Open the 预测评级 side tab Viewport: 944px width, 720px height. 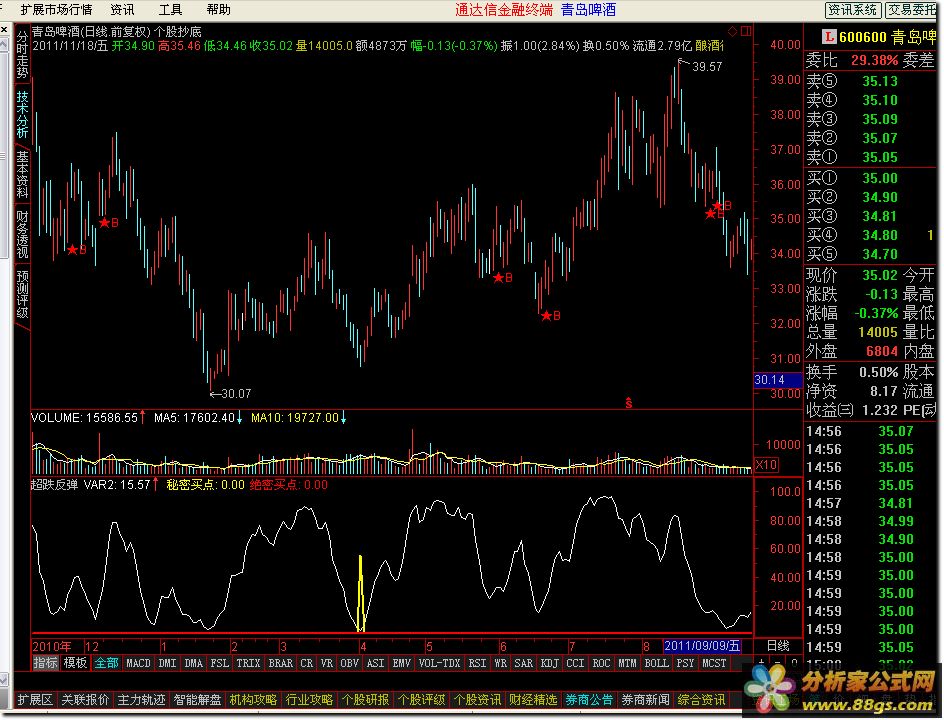click(22, 295)
